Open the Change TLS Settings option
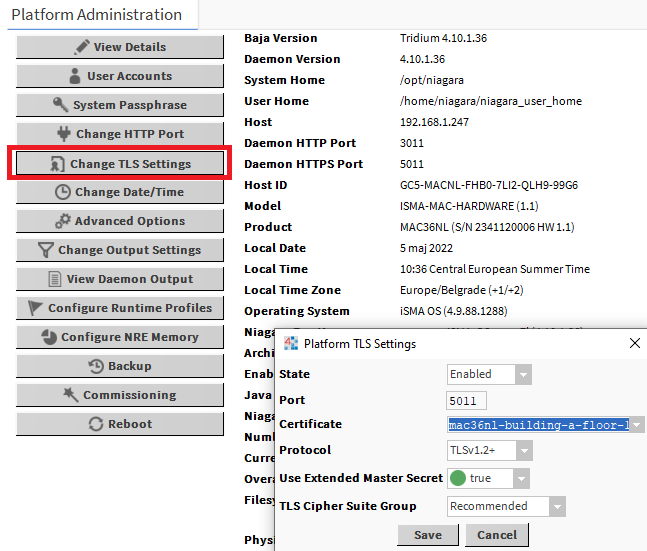Screen dimensions: 647x551 [x=120, y=163]
